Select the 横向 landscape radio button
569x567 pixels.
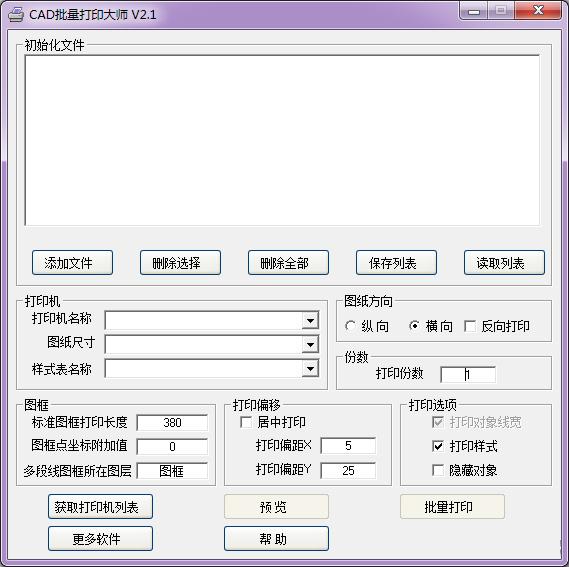click(x=414, y=326)
